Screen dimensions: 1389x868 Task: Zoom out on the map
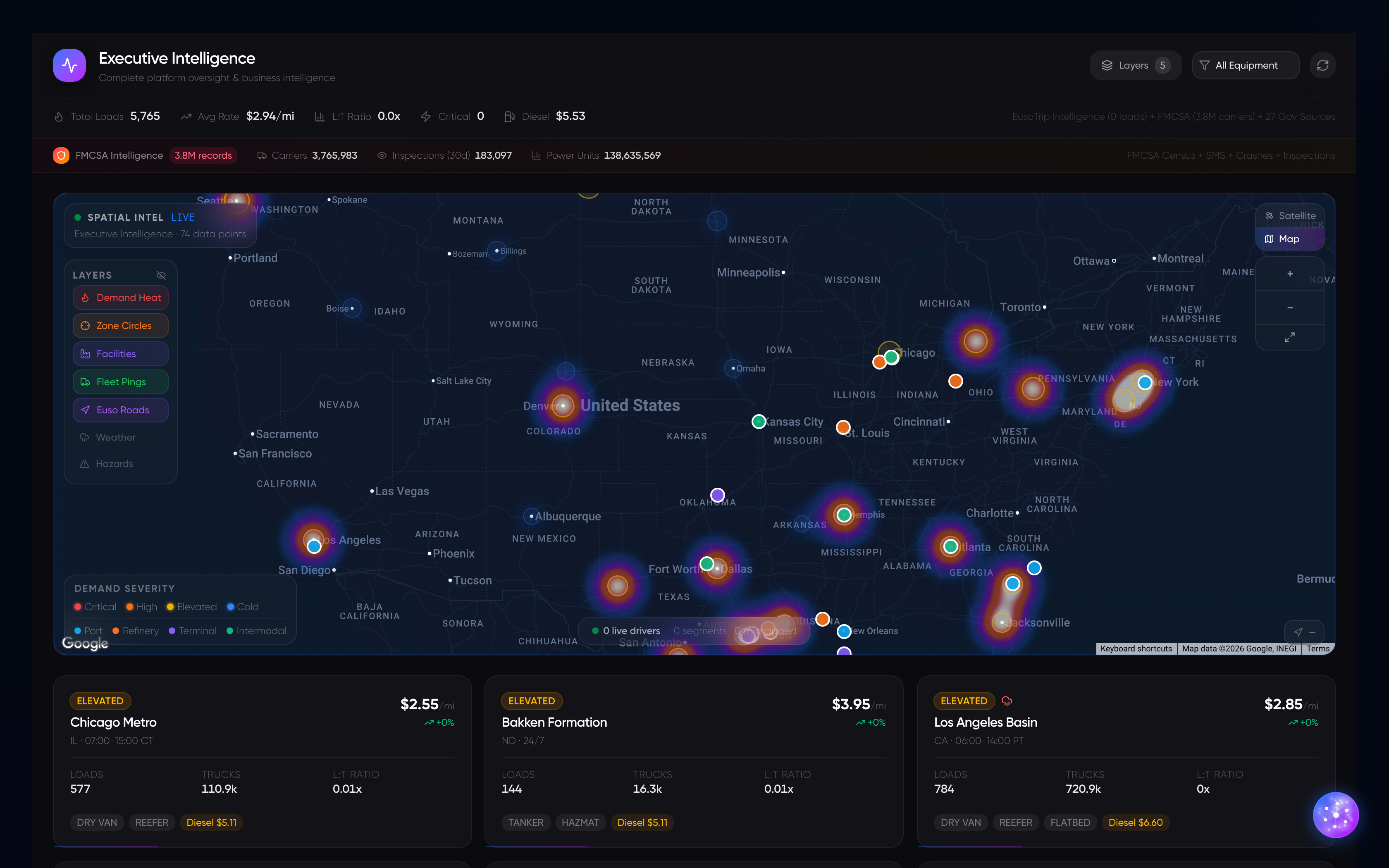click(1290, 308)
